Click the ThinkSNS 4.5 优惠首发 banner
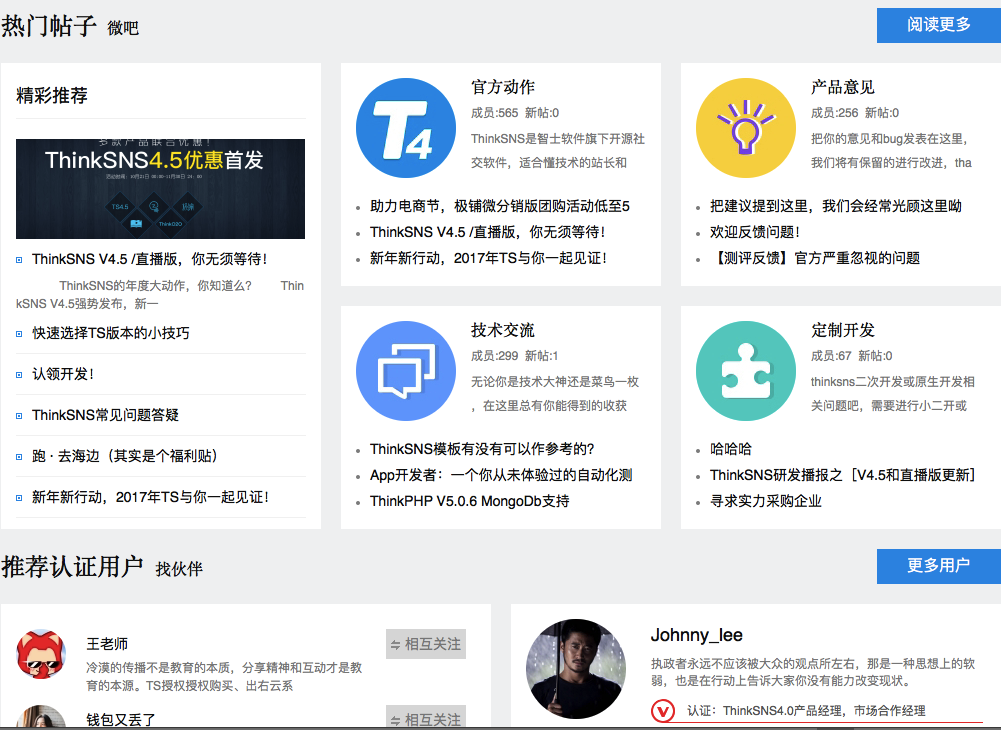The height and width of the screenshot is (730, 1001). pyautogui.click(x=160, y=187)
